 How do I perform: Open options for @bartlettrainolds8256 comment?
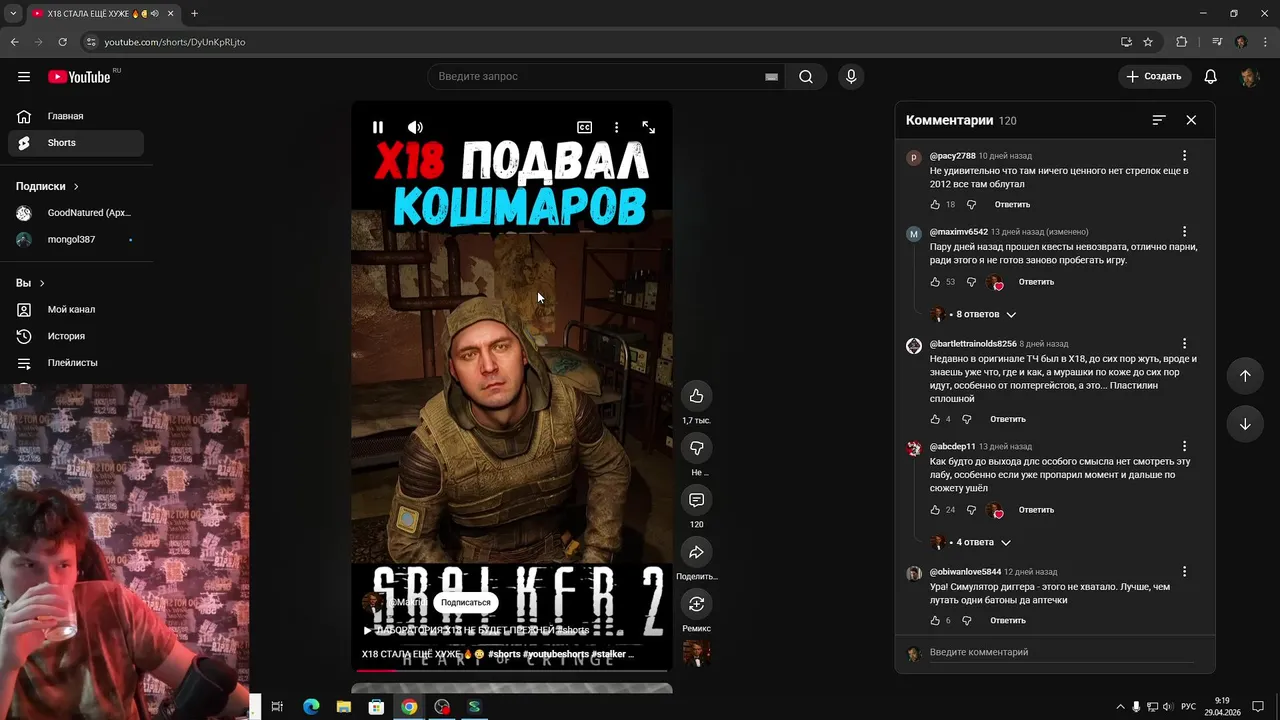(1184, 344)
